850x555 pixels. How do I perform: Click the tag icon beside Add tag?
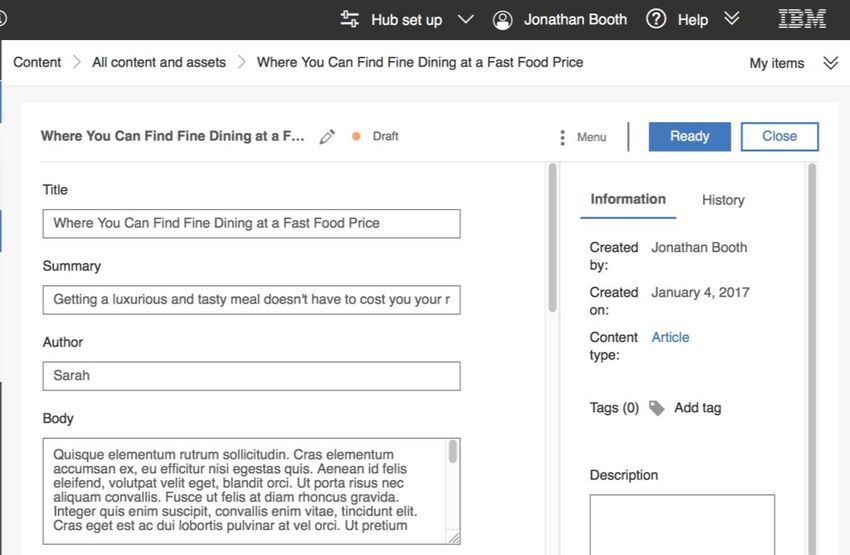[x=656, y=408]
